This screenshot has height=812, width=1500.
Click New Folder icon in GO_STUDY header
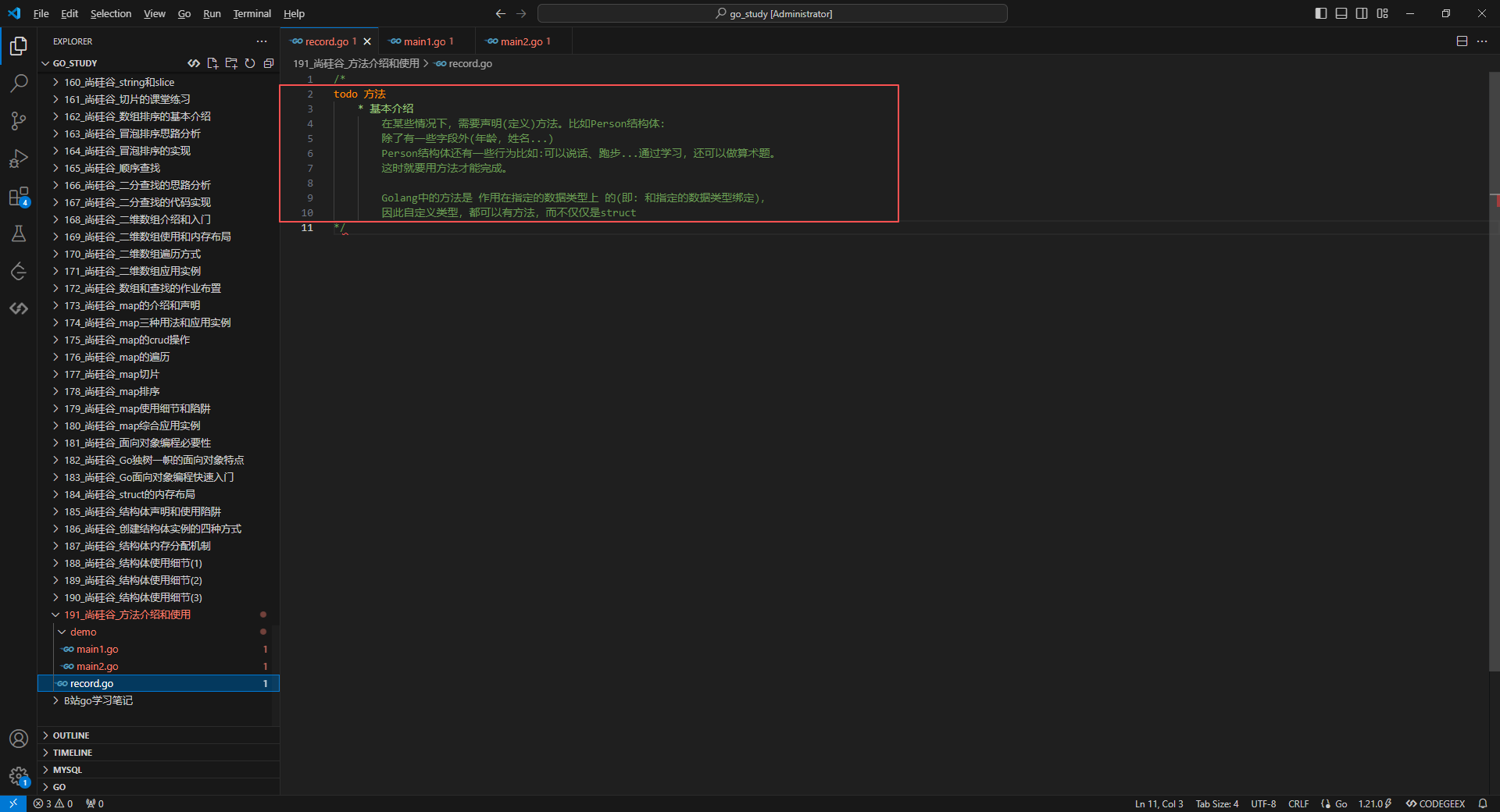pos(231,63)
